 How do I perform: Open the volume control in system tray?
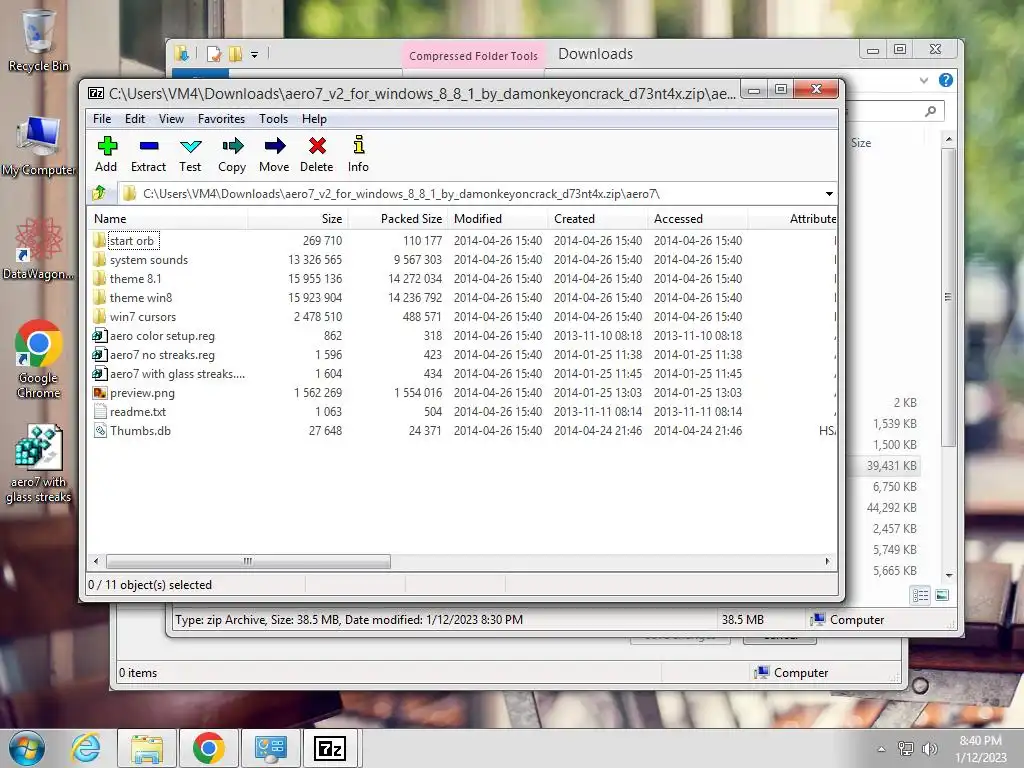(x=929, y=749)
